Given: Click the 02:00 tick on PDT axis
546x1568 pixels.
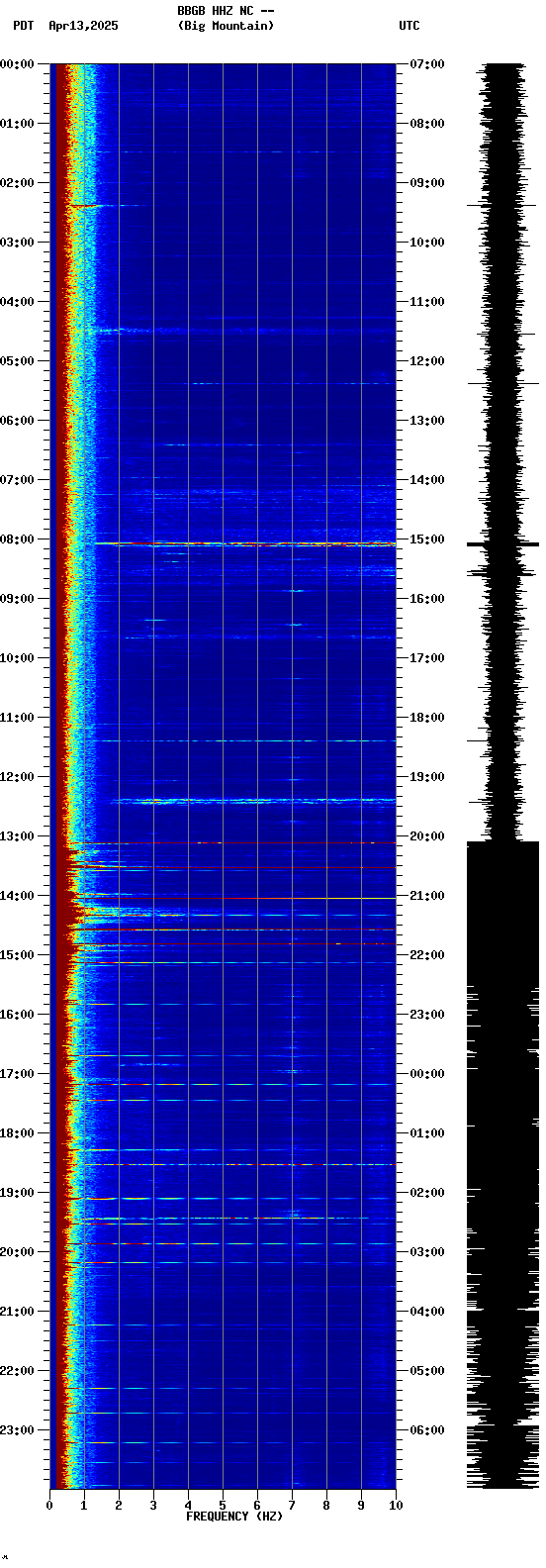Looking at the screenshot, I should pyautogui.click(x=17, y=183).
